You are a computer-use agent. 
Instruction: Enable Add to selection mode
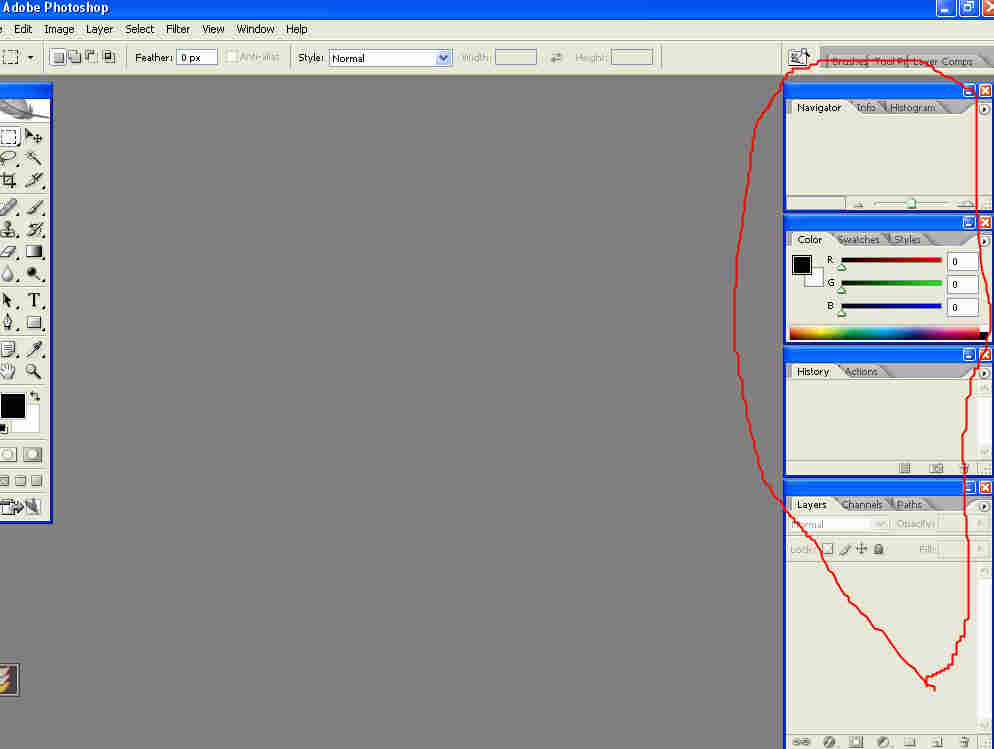point(75,57)
